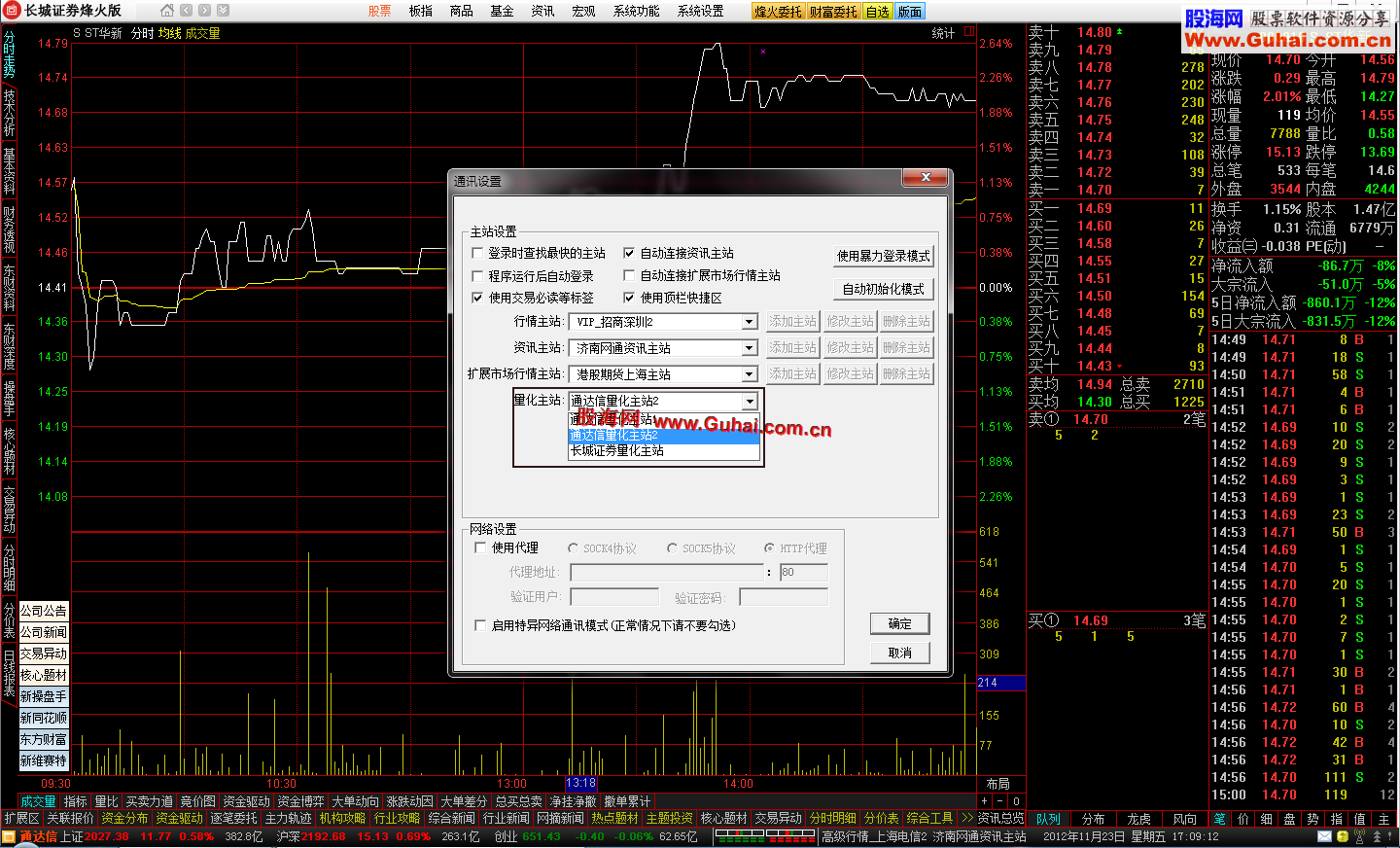Choose 通达信量化主站2 in the list
This screenshot has width=1400, height=848.
tap(664, 436)
